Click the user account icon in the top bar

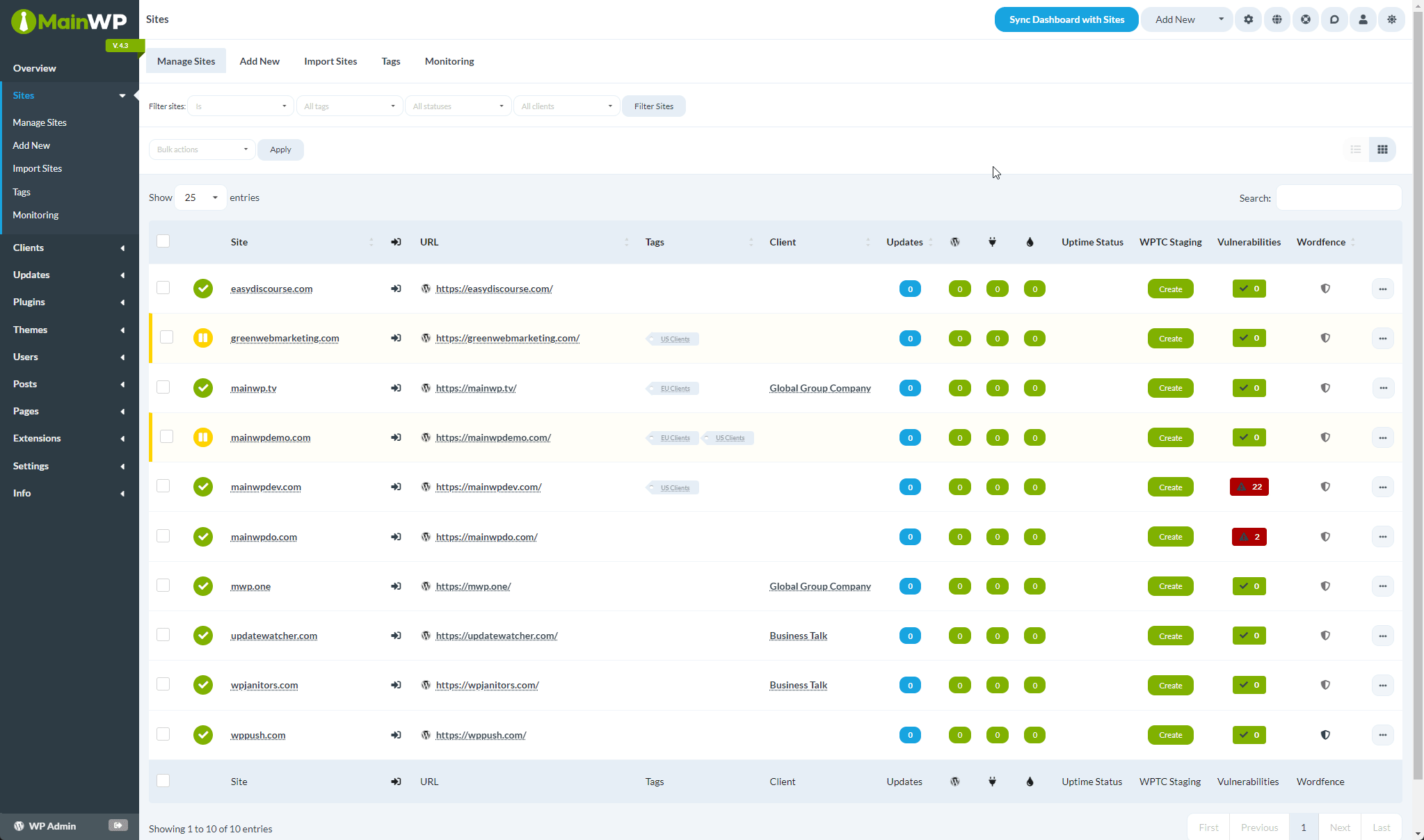pos(1363,19)
